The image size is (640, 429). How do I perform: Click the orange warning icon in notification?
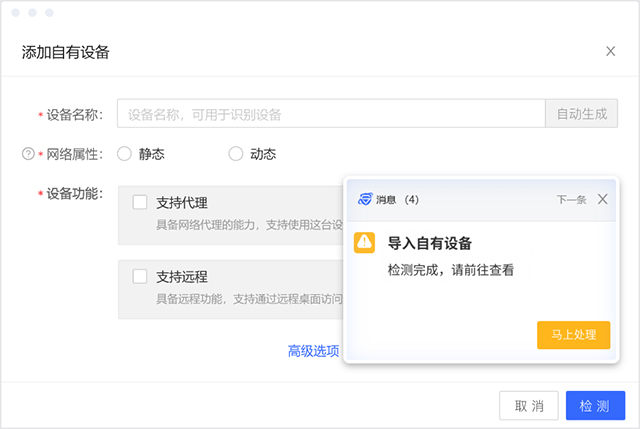(364, 243)
